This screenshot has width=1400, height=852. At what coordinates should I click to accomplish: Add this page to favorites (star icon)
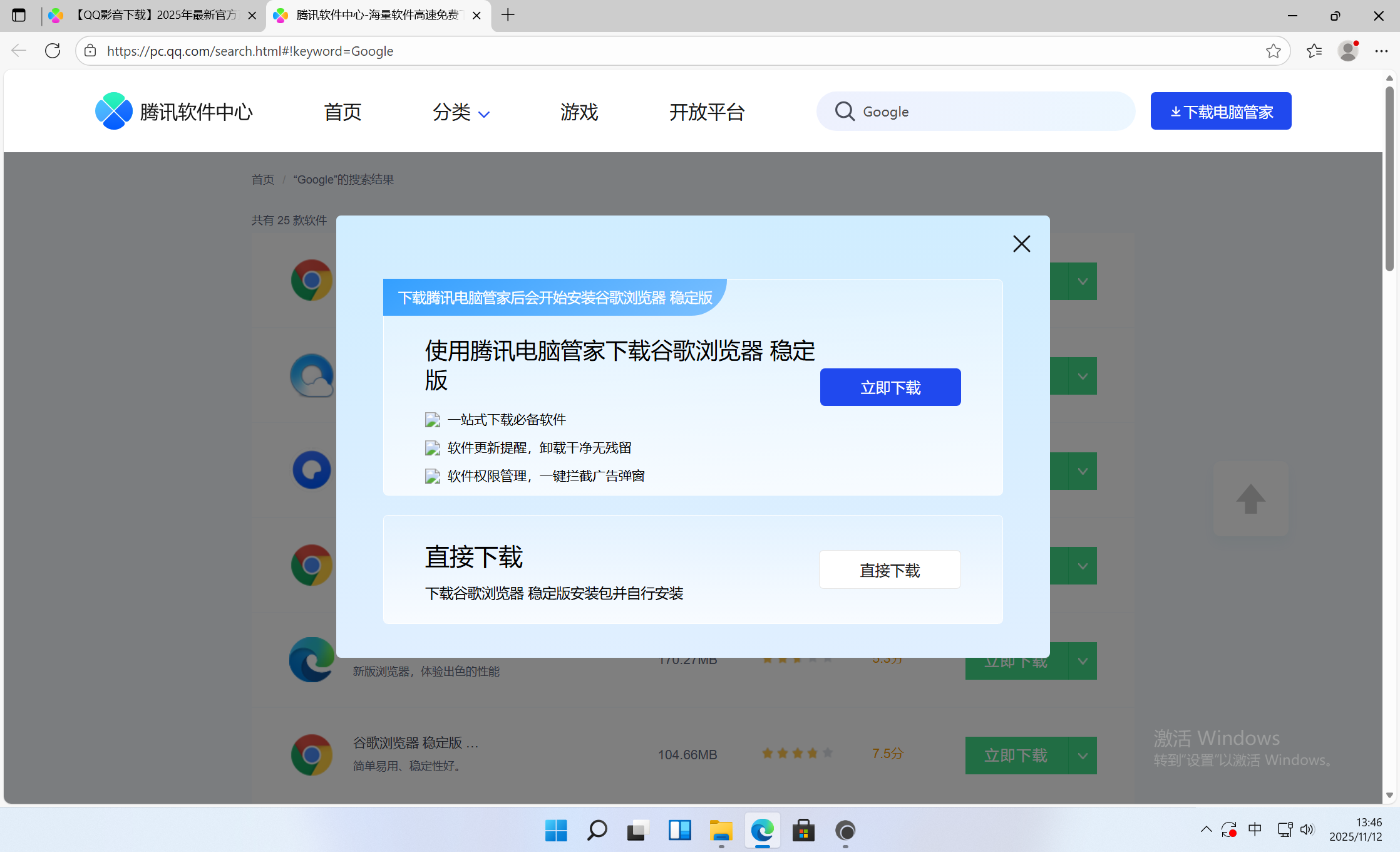1273,51
